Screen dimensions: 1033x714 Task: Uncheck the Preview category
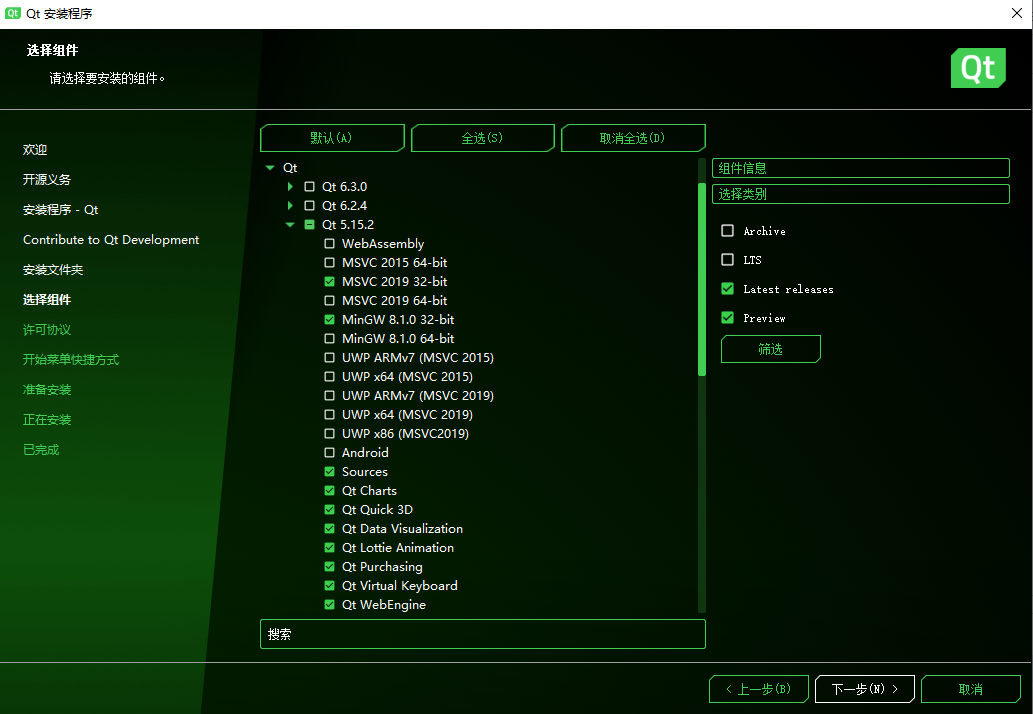(x=727, y=317)
